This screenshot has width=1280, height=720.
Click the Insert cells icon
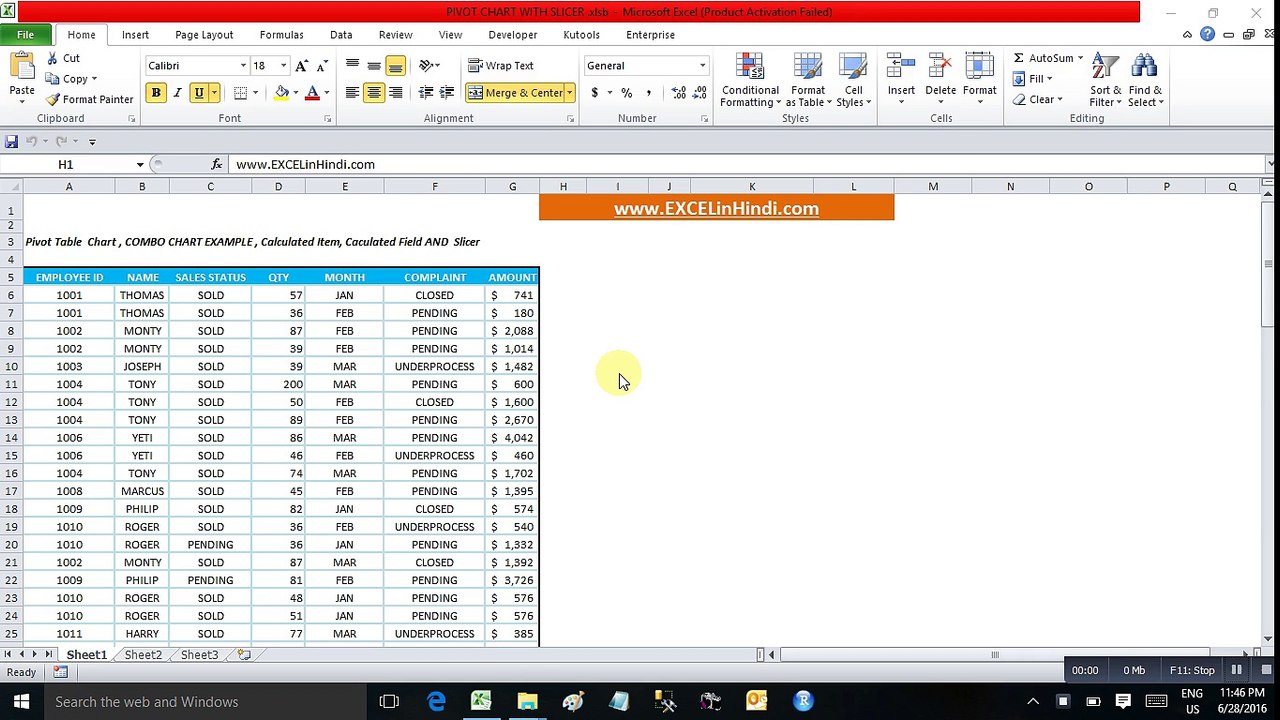pos(901,67)
